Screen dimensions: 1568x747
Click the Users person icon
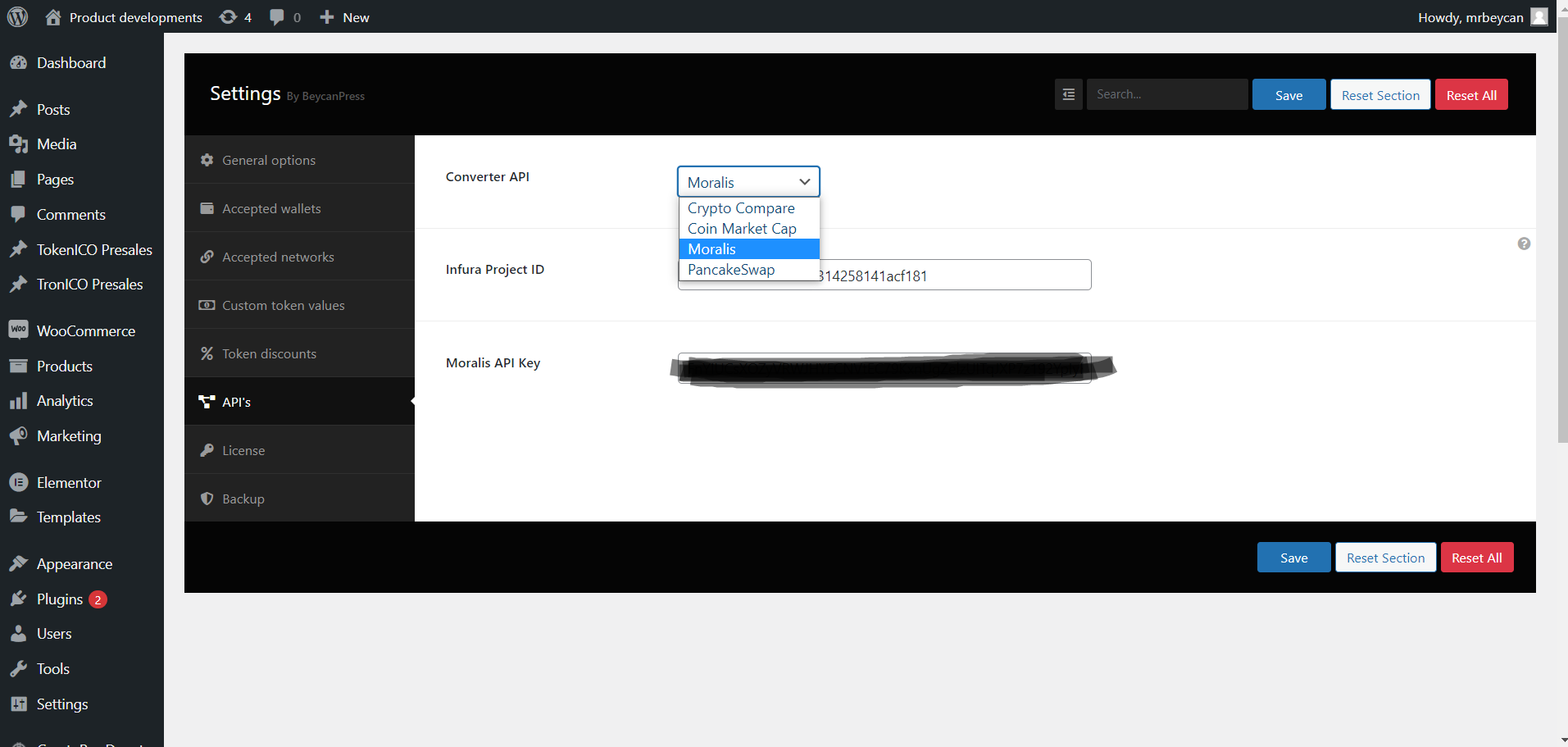click(18, 634)
